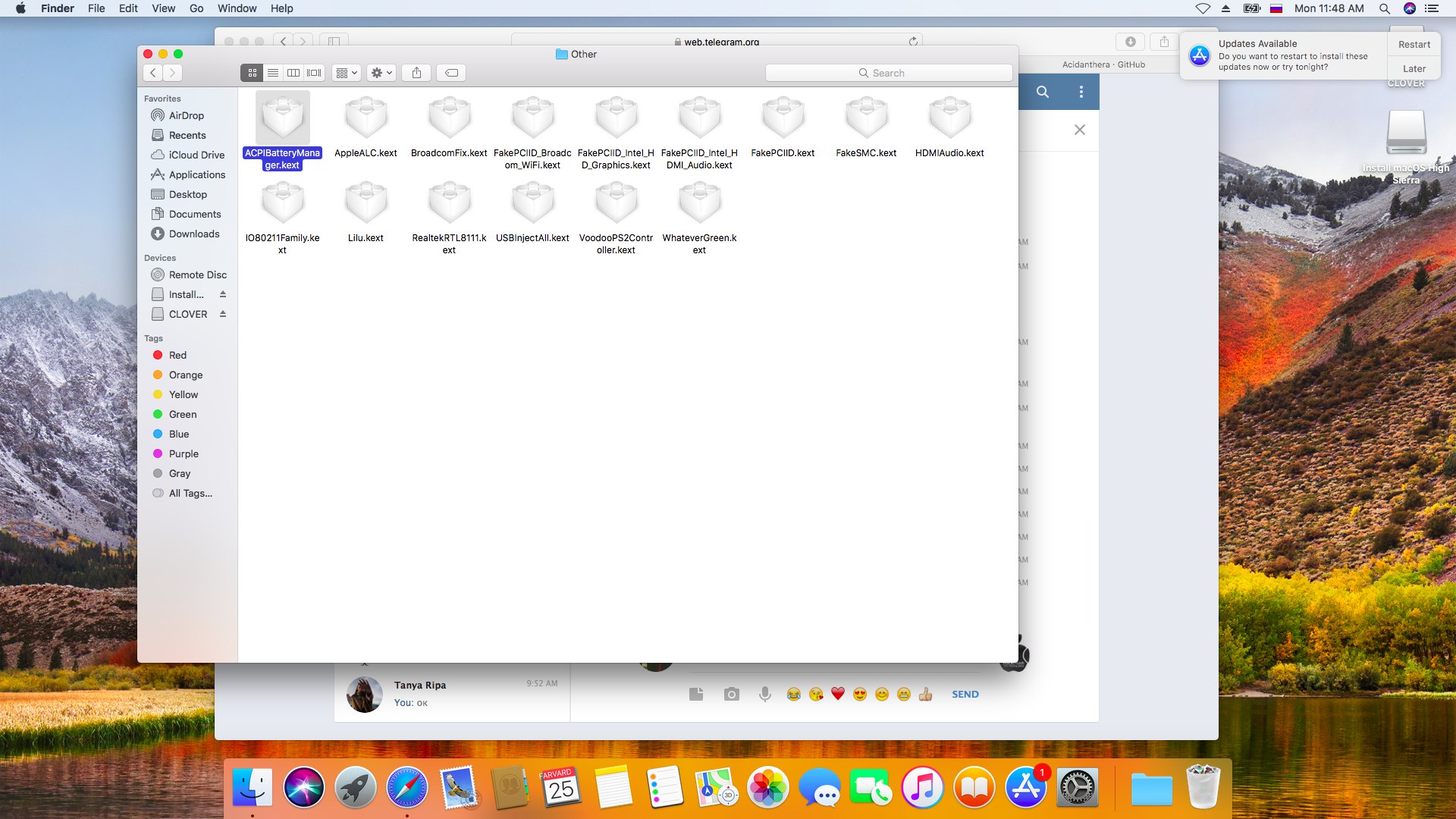Open Recents in Finder sidebar
The height and width of the screenshot is (819, 1456).
pyautogui.click(x=187, y=135)
